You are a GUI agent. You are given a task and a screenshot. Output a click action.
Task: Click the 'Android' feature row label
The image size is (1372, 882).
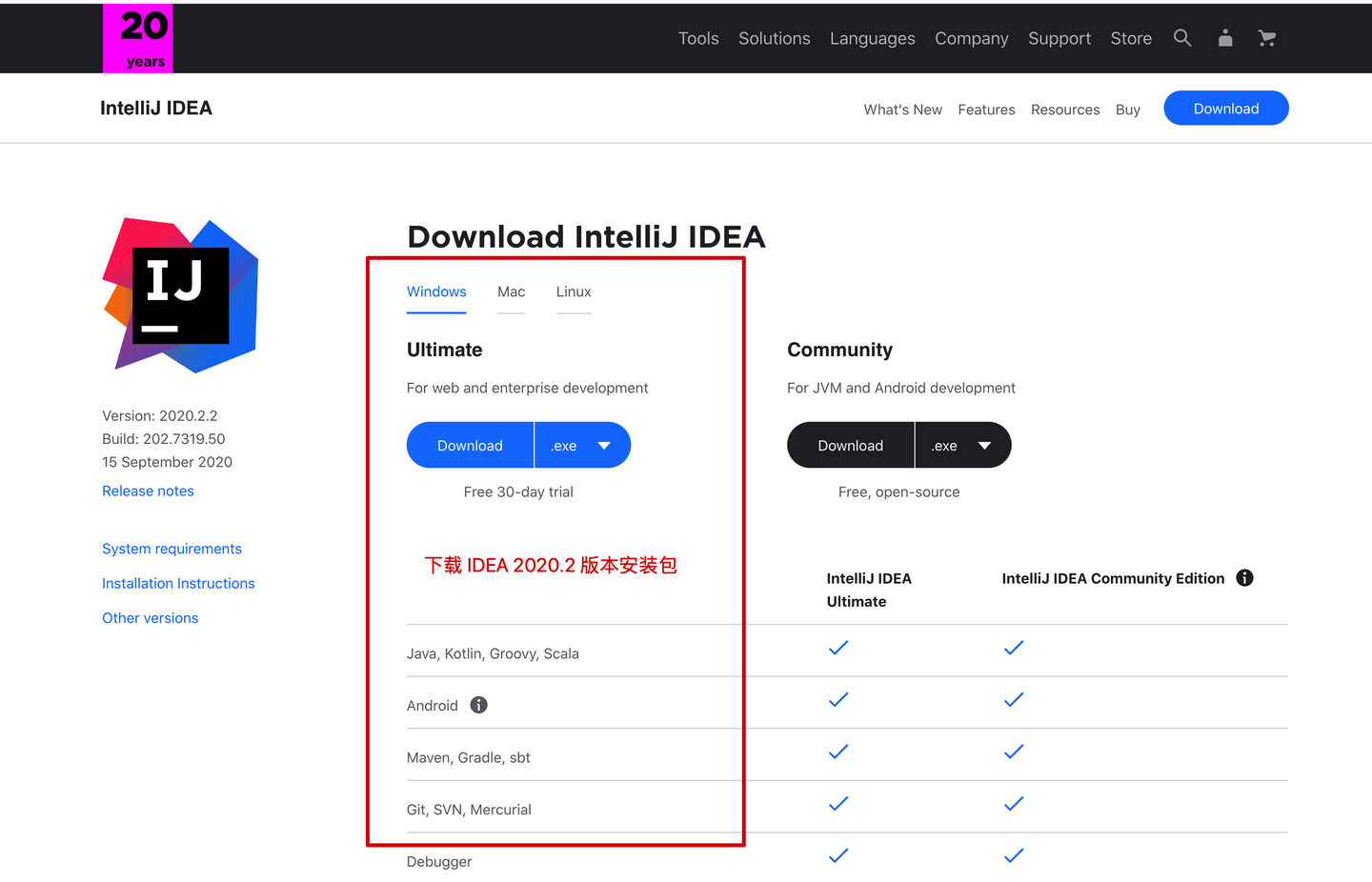pyautogui.click(x=433, y=706)
